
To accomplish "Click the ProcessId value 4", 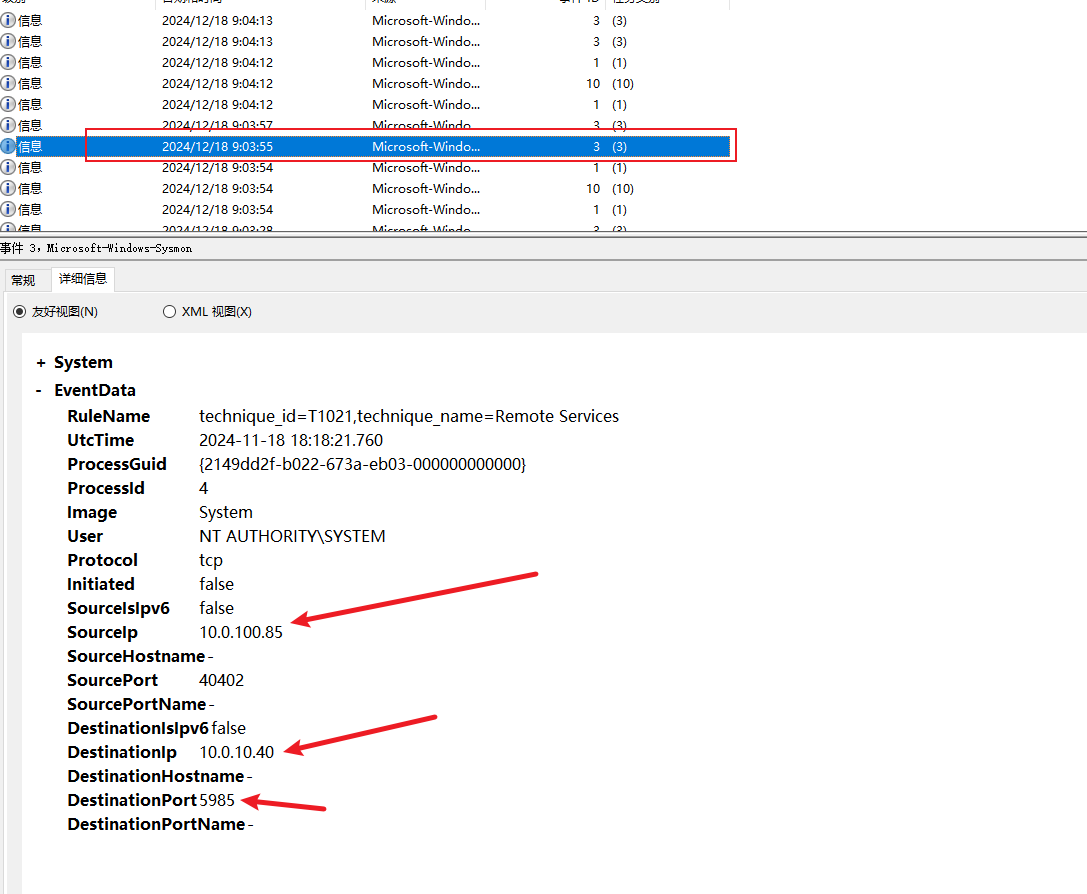I will point(203,488).
